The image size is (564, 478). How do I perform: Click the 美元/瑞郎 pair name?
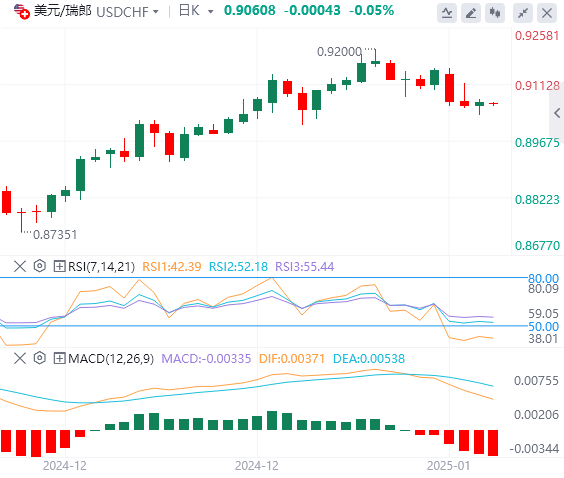pos(63,11)
